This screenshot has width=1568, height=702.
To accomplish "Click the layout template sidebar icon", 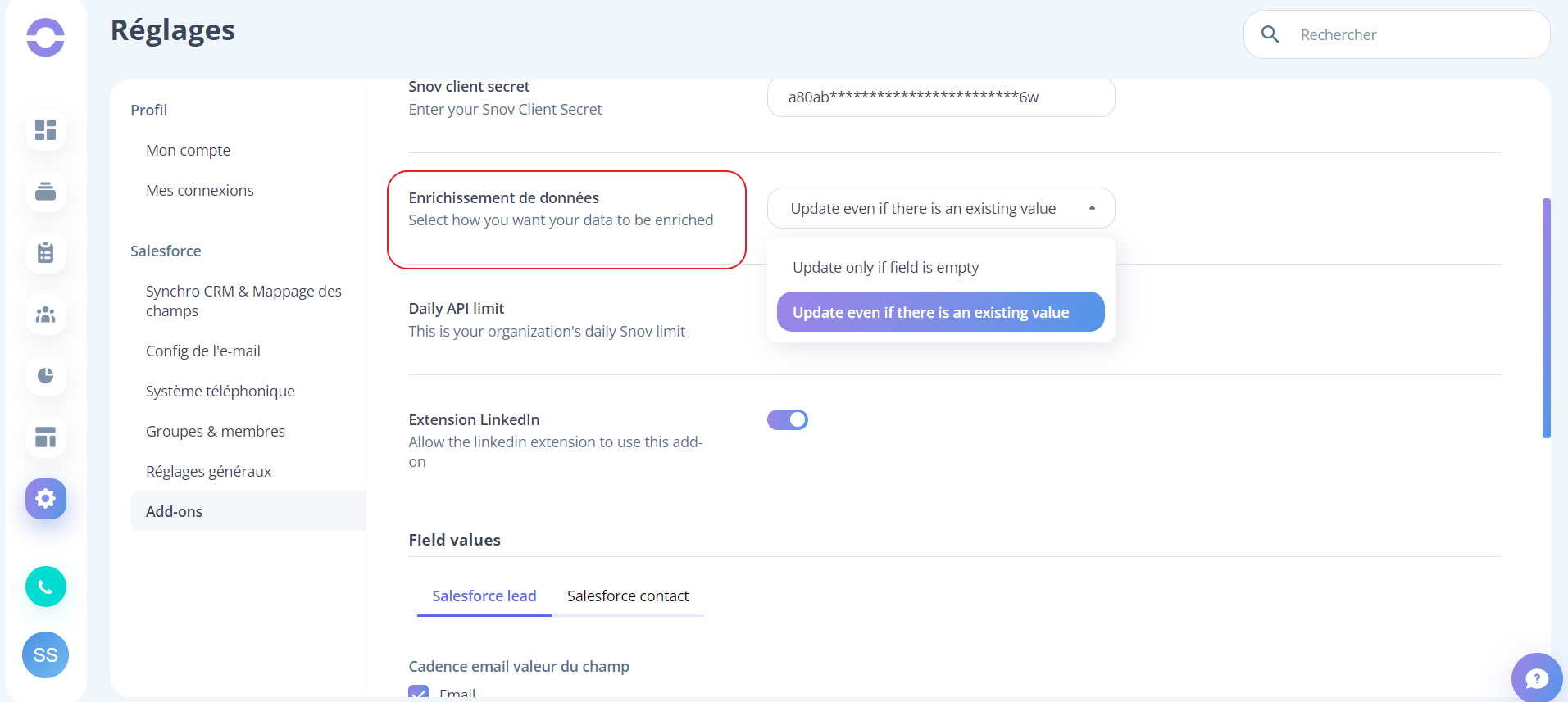I will point(46,437).
